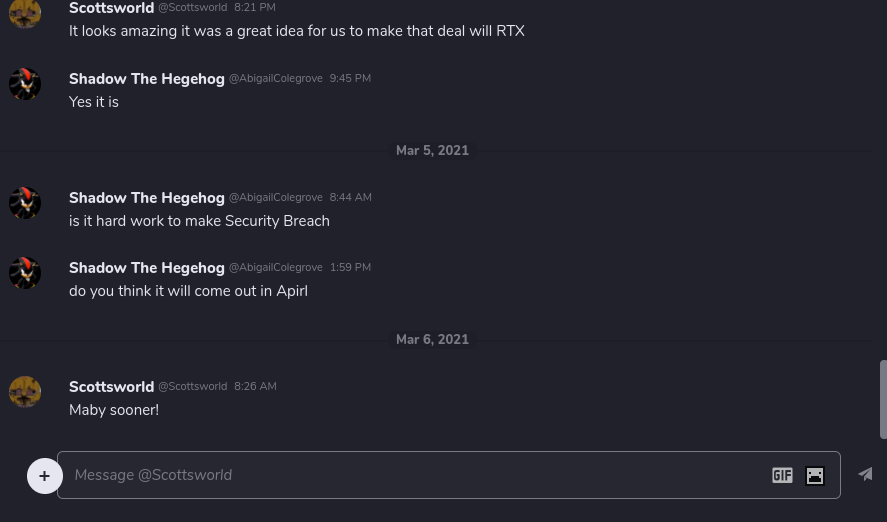
Task: Open the GIF picker
Action: [x=782, y=476]
